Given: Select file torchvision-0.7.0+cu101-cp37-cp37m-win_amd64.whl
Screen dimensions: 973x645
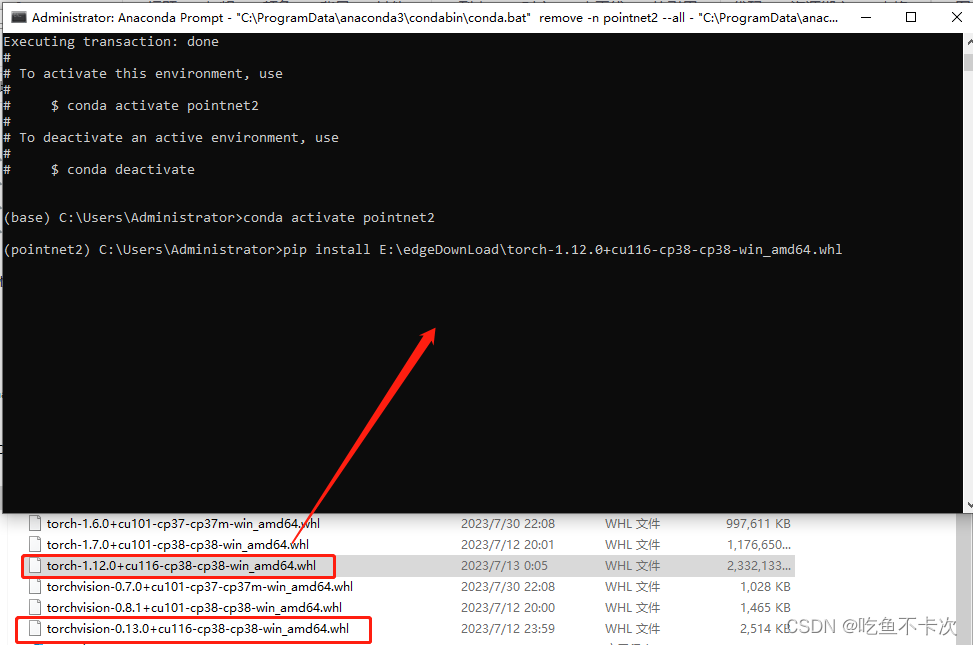Looking at the screenshot, I should (x=199, y=587).
